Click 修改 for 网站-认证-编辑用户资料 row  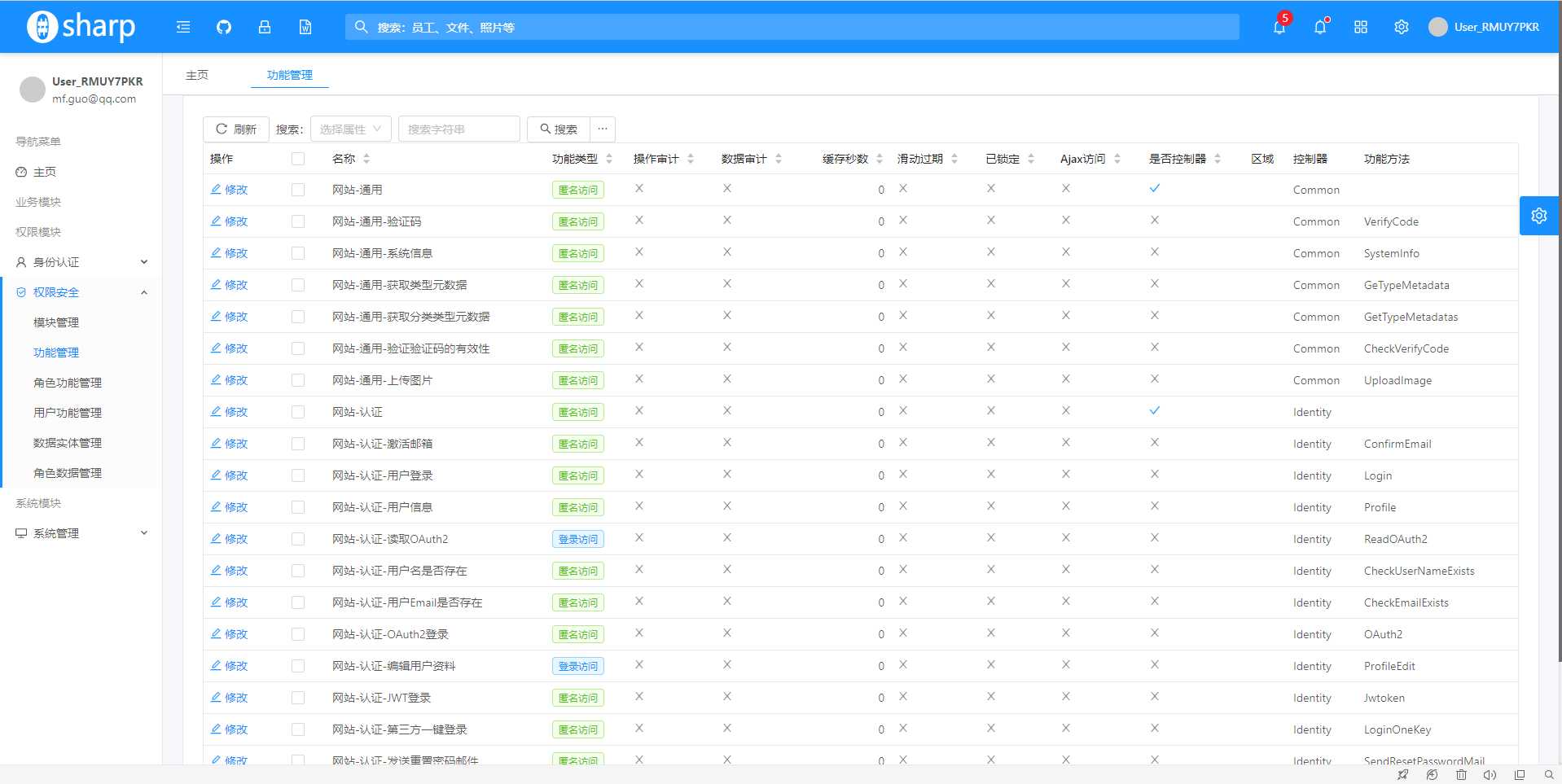pos(230,666)
